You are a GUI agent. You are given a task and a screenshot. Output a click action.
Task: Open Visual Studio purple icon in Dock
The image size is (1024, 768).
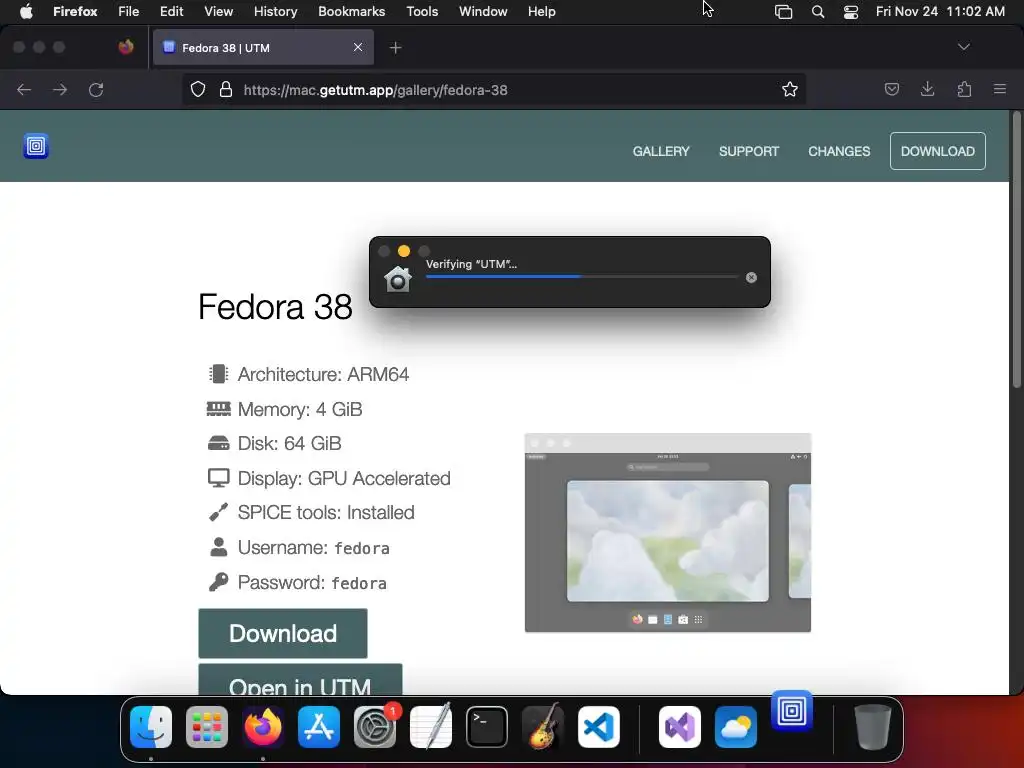coord(680,727)
